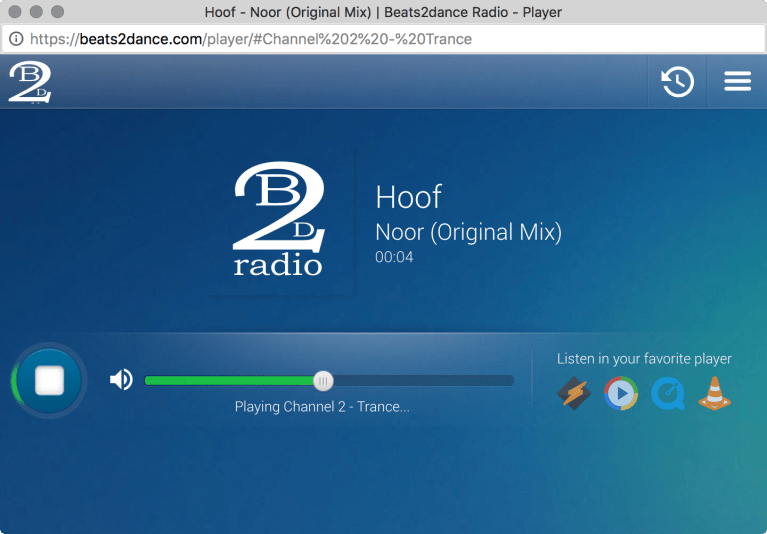Open stream in VLC media player

click(714, 393)
